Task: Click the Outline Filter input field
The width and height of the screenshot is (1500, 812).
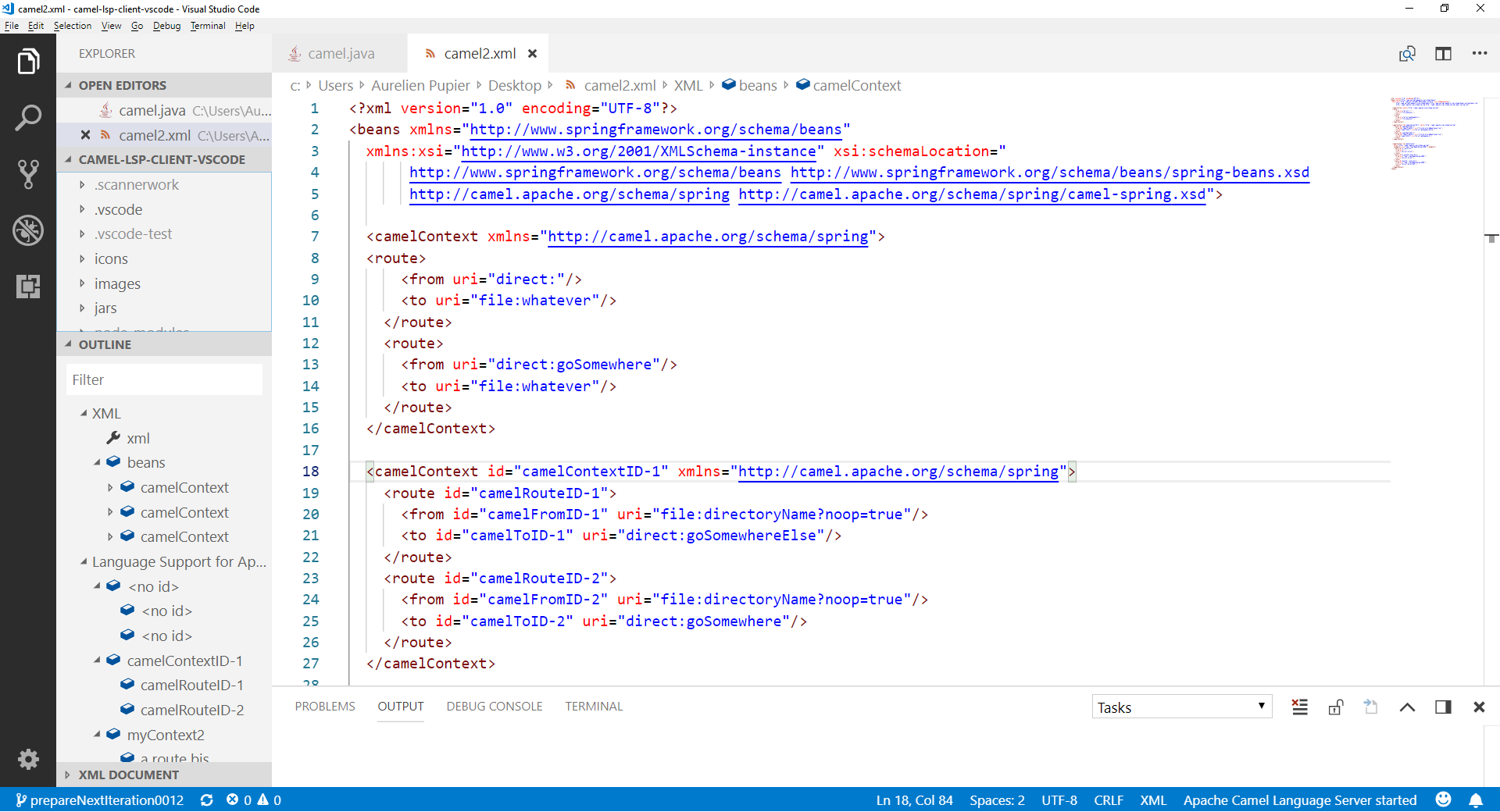Action: [x=164, y=379]
